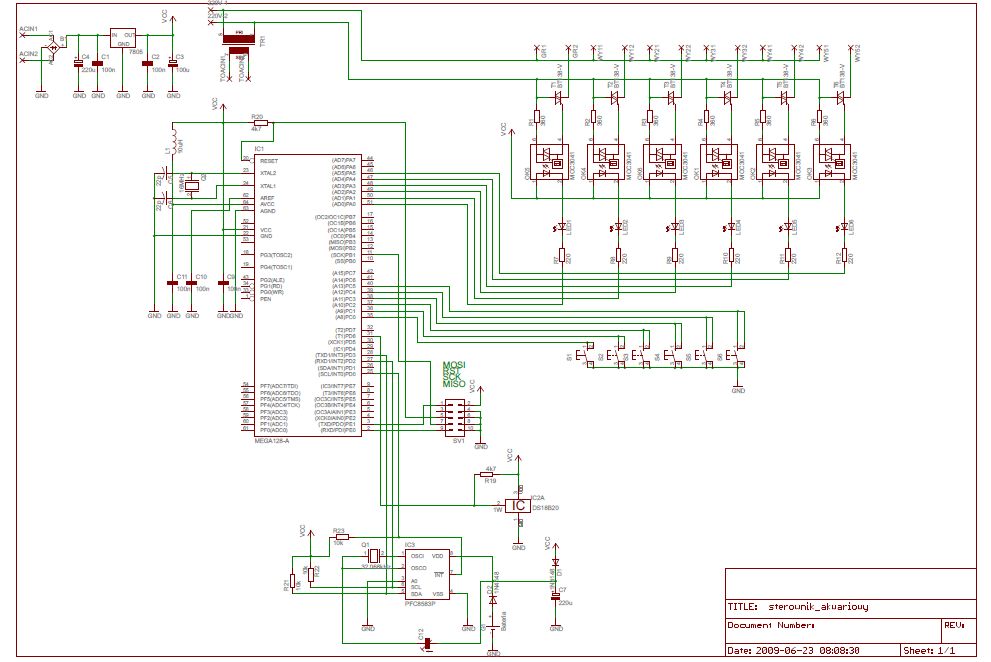Select the IC2A DS18B20 sensor symbol
This screenshot has width=991, height=662.
click(518, 505)
